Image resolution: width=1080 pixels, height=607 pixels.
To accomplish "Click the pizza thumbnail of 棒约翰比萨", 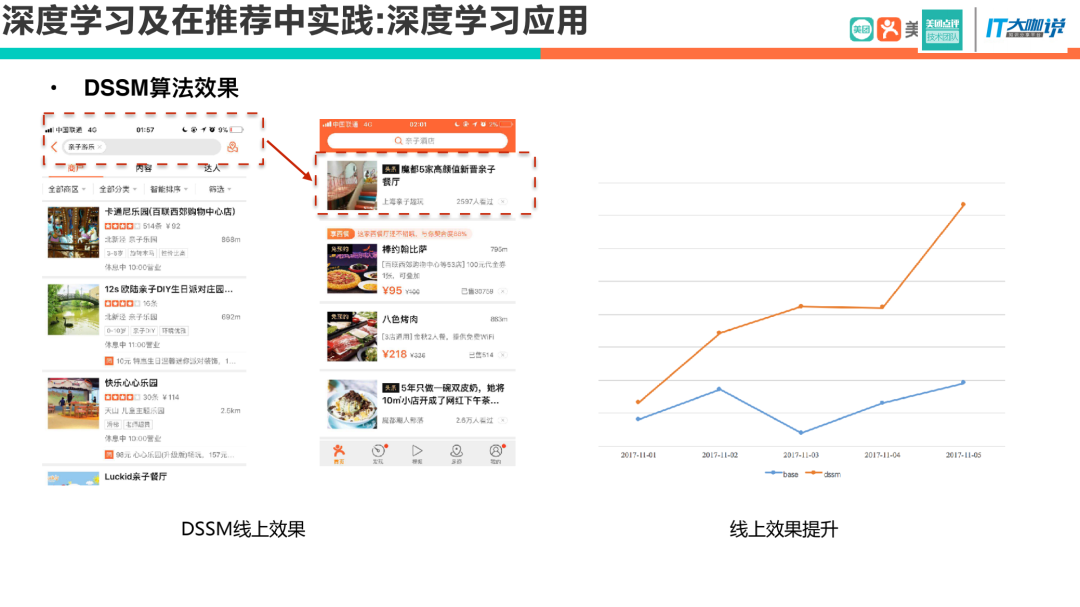I will [x=352, y=268].
